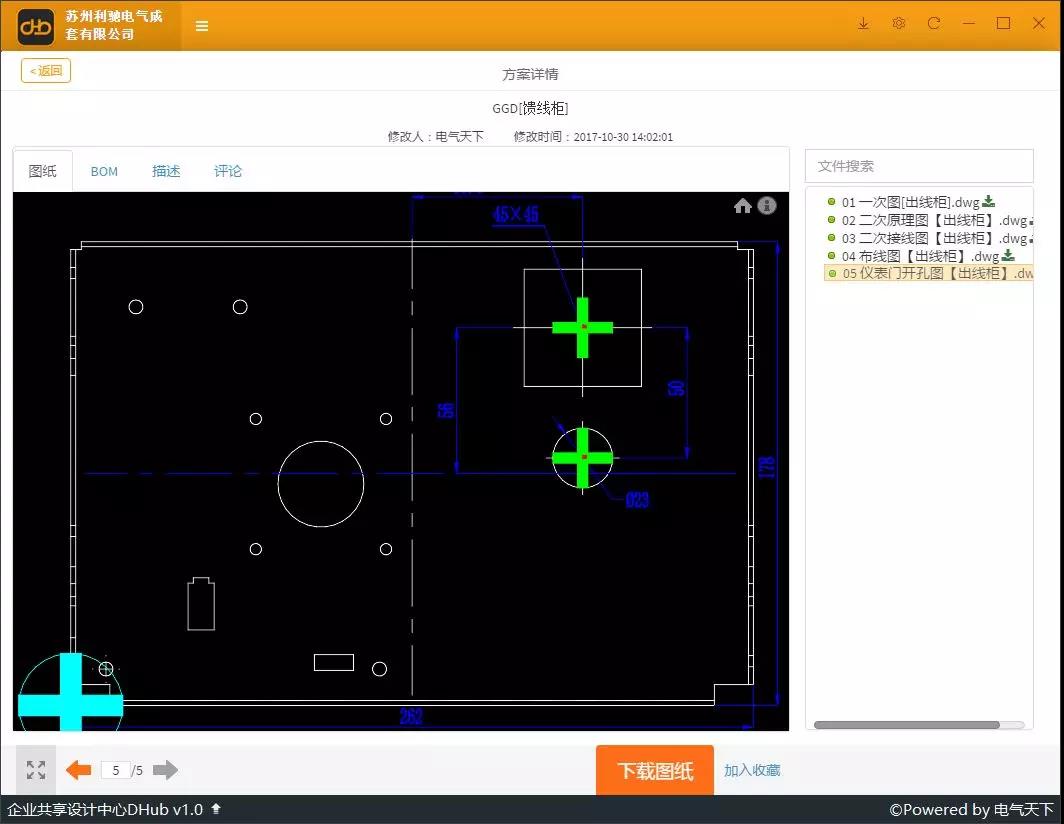Click the DHub company logo
The image size is (1064, 824).
[x=35, y=26]
